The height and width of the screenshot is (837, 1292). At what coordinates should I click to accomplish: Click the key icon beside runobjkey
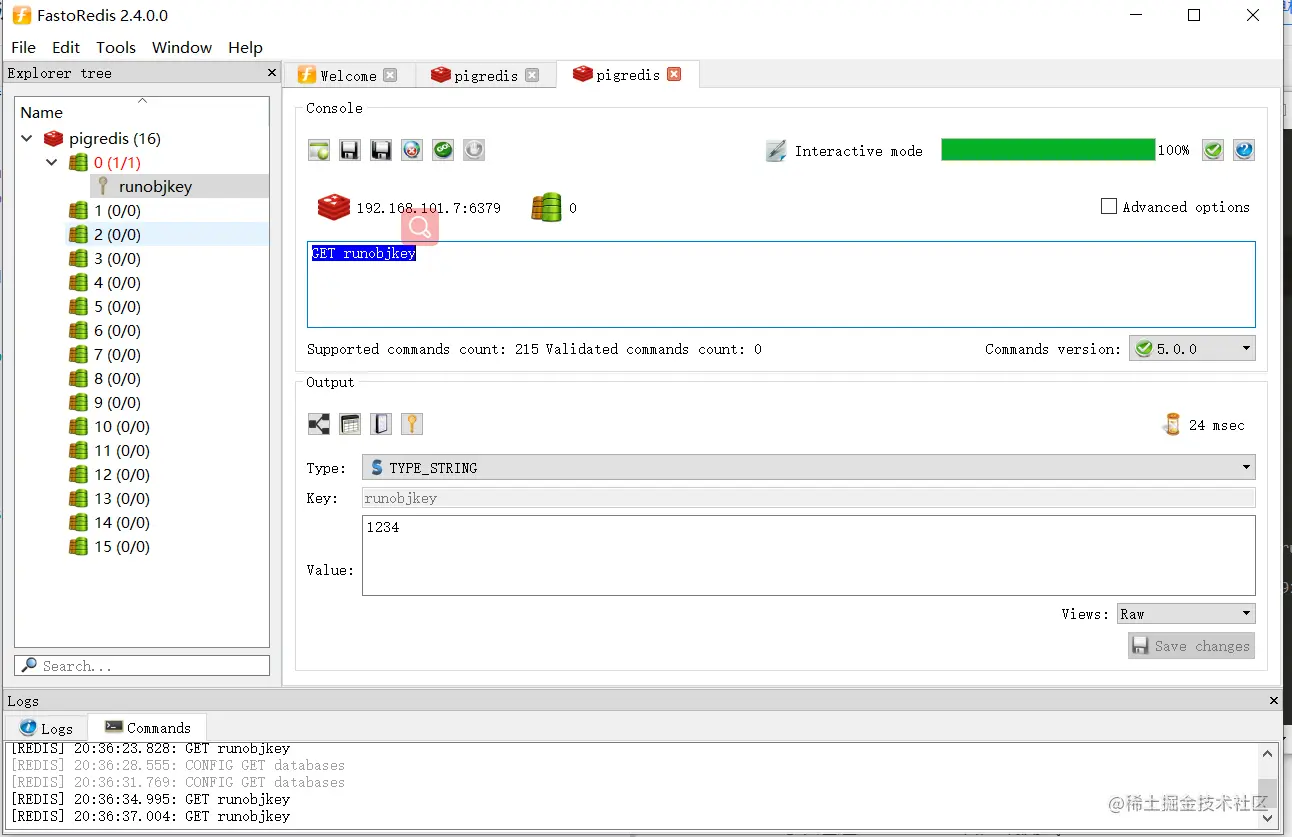[x=102, y=186]
